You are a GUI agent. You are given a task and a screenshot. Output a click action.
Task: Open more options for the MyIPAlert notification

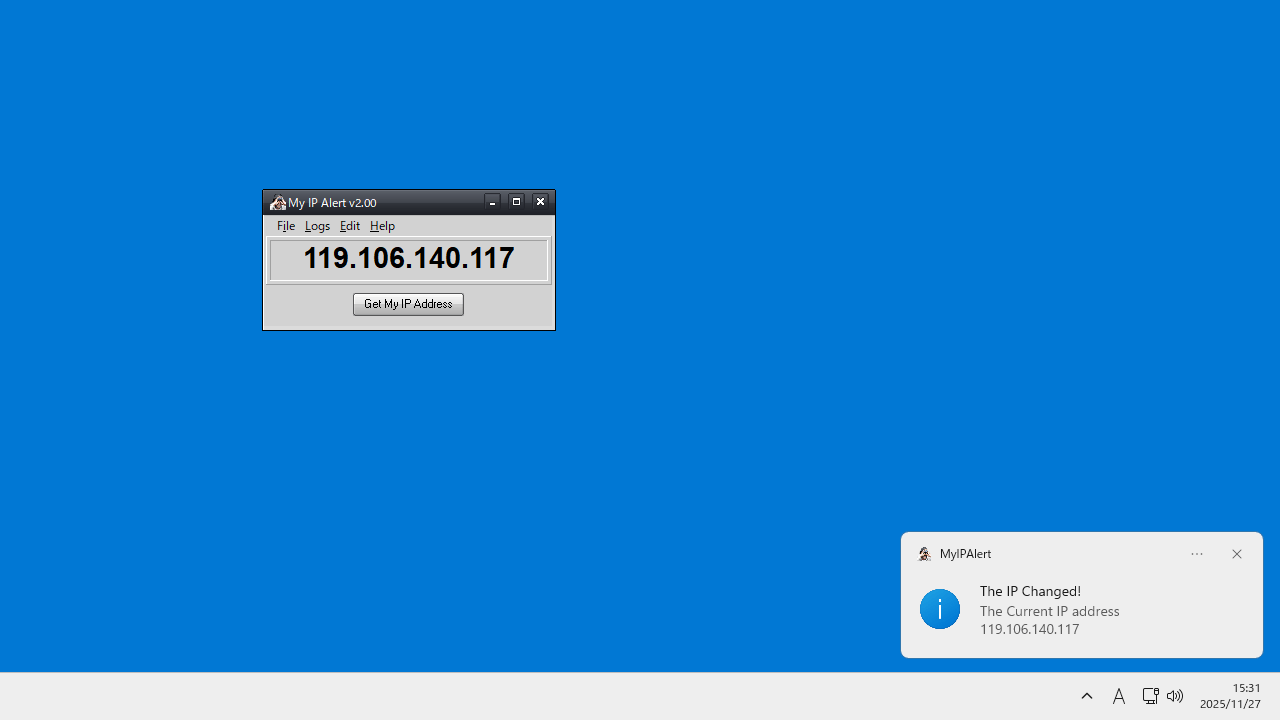tap(1196, 554)
